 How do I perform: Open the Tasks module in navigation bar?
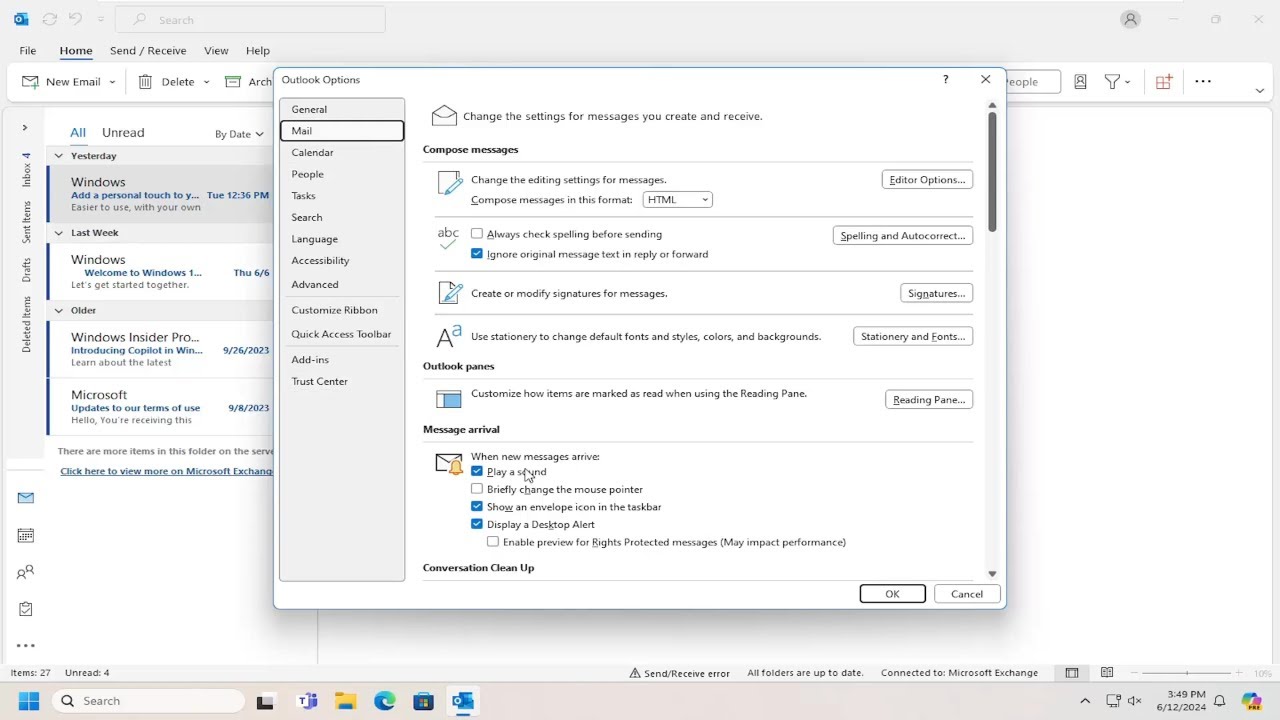(26, 609)
